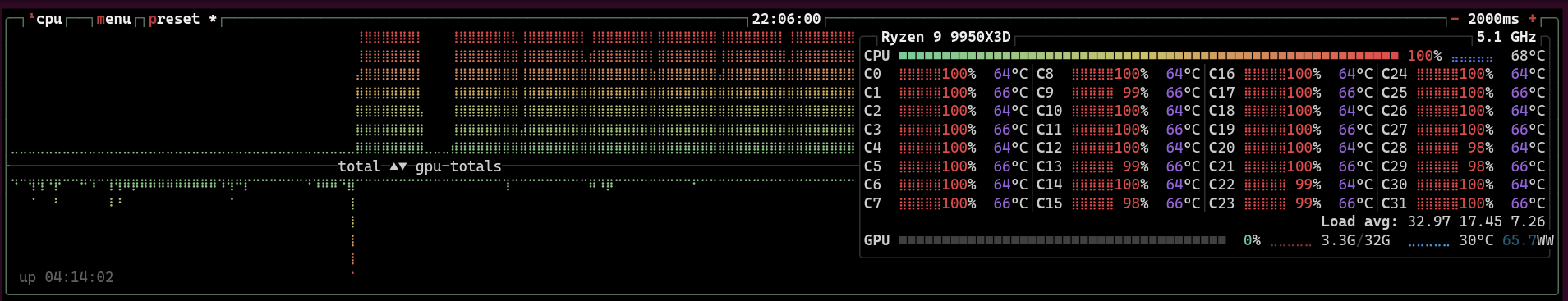Click the C13 core 99% value

(1135, 166)
